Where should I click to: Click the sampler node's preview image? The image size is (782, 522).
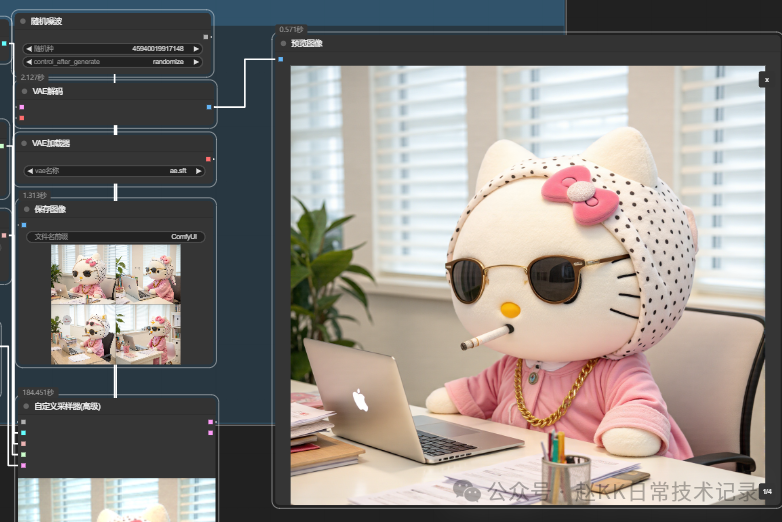[x=117, y=500]
